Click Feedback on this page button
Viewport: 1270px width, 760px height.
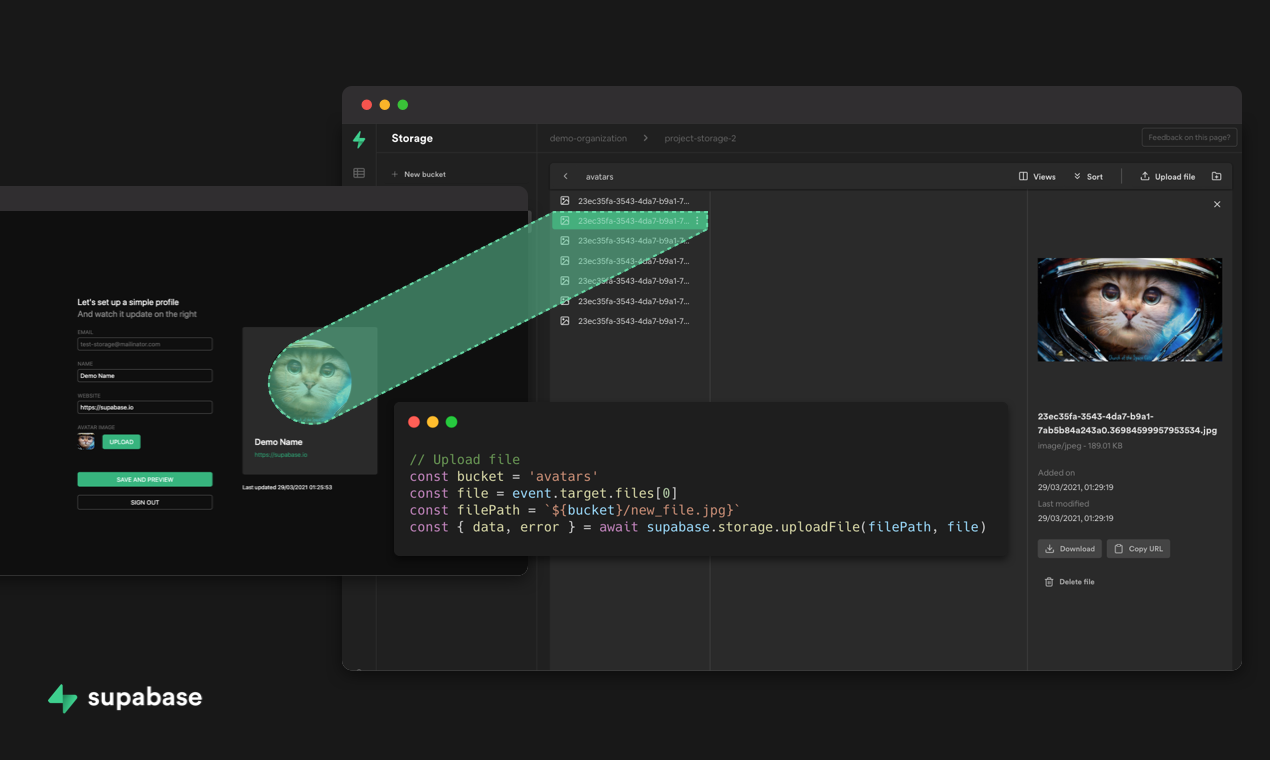[x=1189, y=137]
